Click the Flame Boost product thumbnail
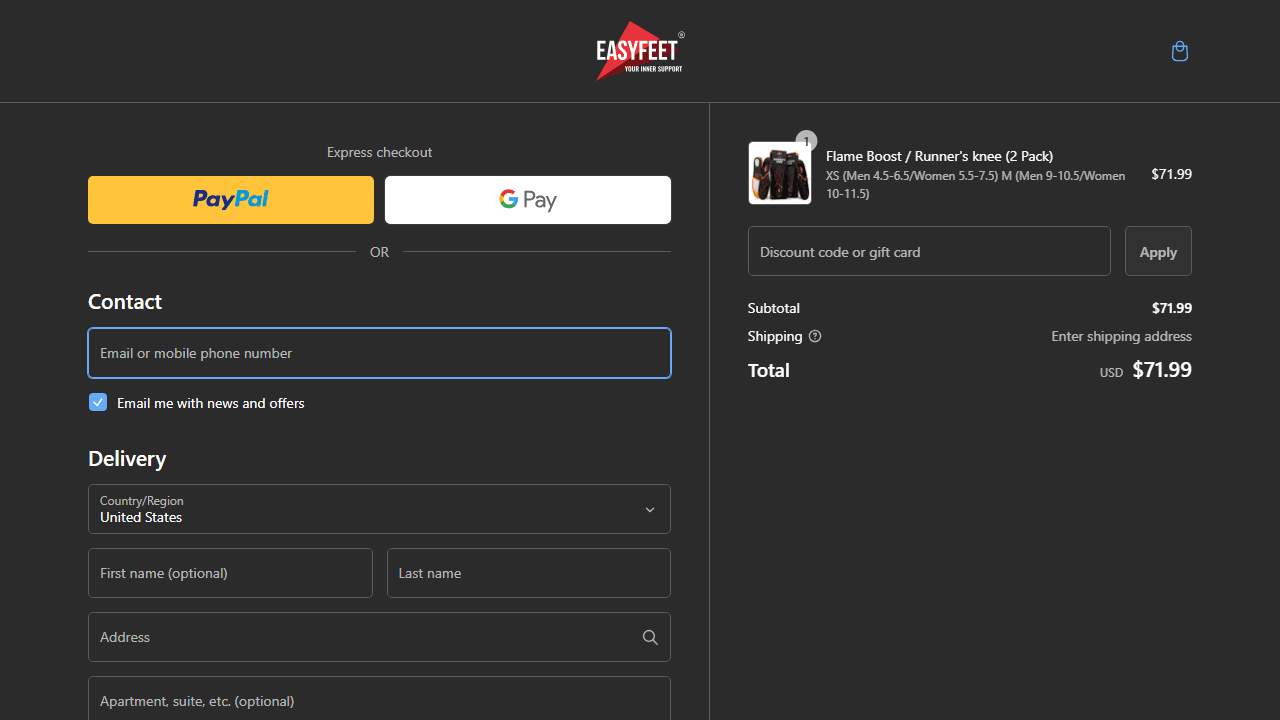 pos(780,173)
